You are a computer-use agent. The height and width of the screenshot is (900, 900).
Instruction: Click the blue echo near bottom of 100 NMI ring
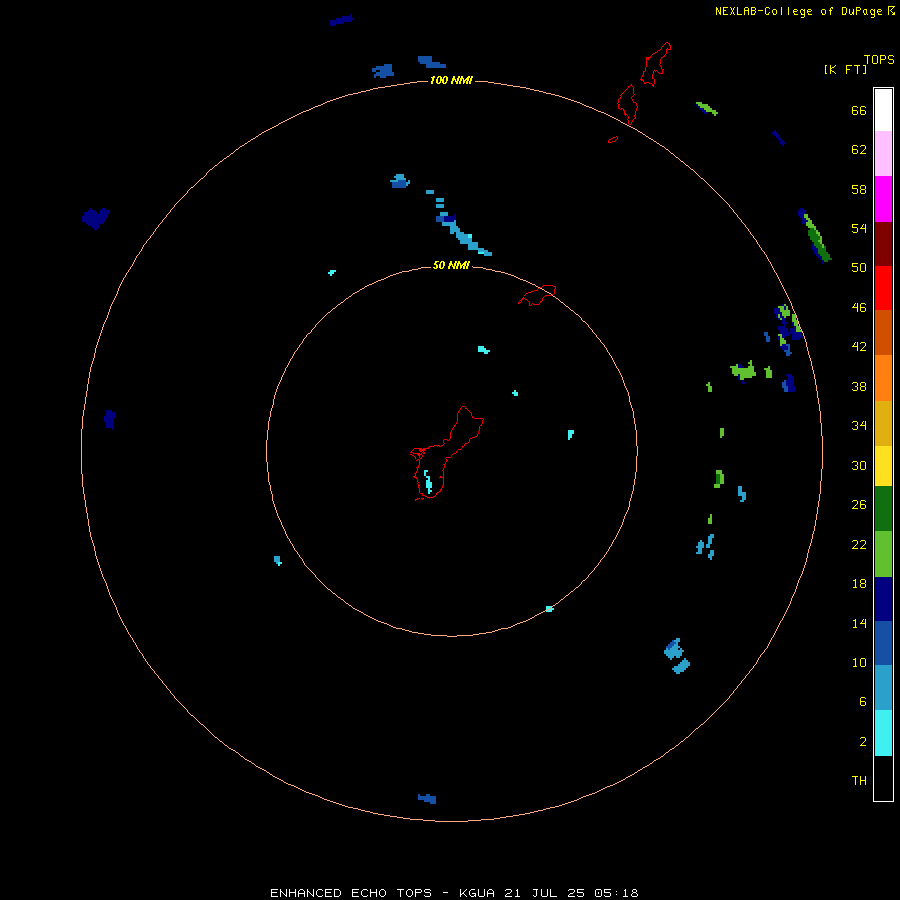427,798
